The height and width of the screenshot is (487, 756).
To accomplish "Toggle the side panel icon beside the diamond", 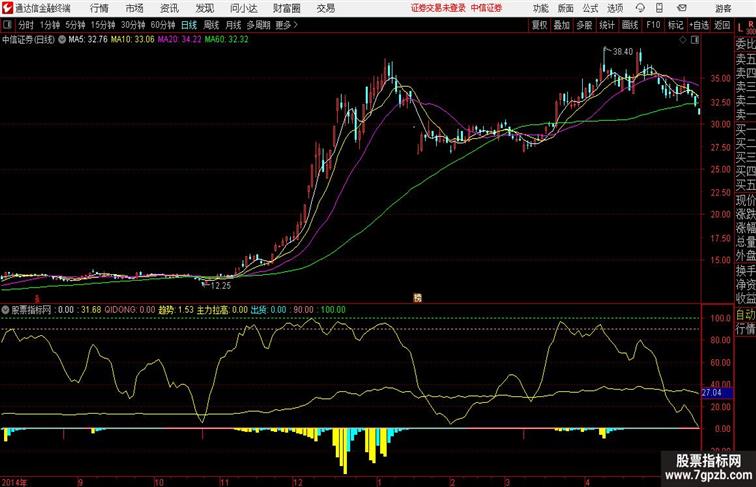I will 695,40.
